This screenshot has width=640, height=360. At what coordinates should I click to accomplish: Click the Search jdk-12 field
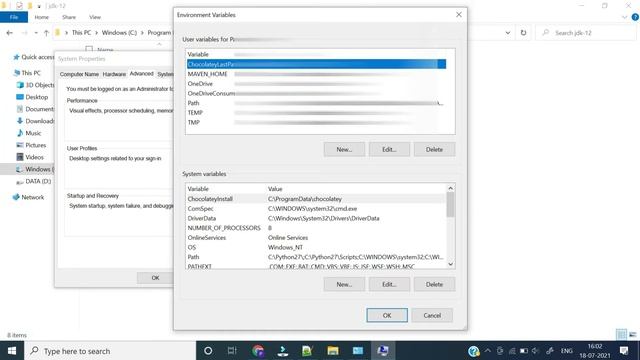587,33
